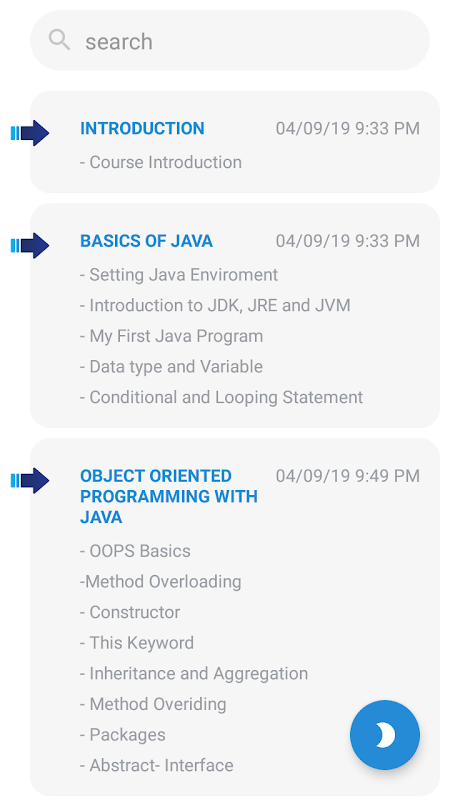Screen dimensions: 450x800
Task: Focus the search input field
Action: tap(230, 40)
